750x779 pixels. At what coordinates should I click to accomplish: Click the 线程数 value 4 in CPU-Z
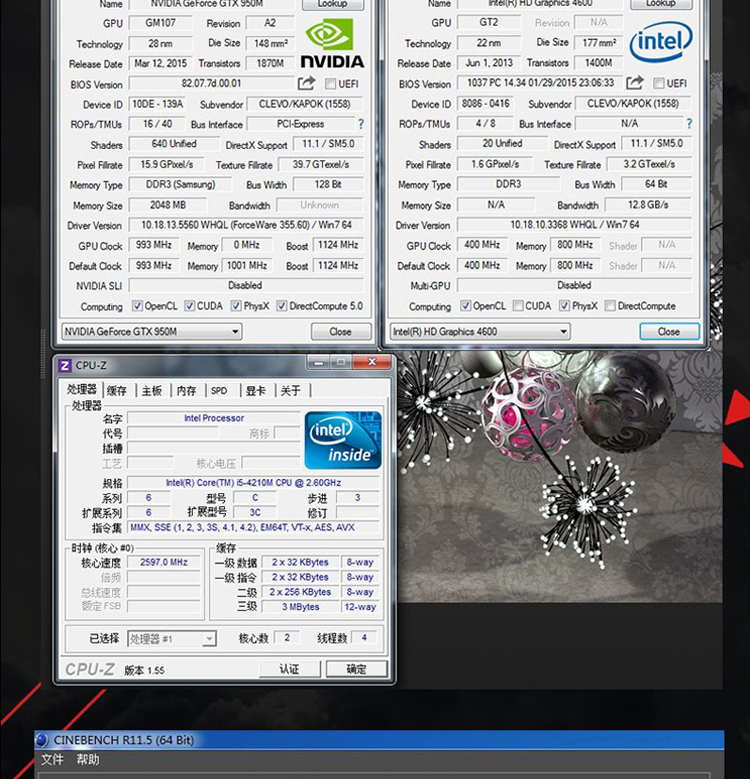(364, 638)
